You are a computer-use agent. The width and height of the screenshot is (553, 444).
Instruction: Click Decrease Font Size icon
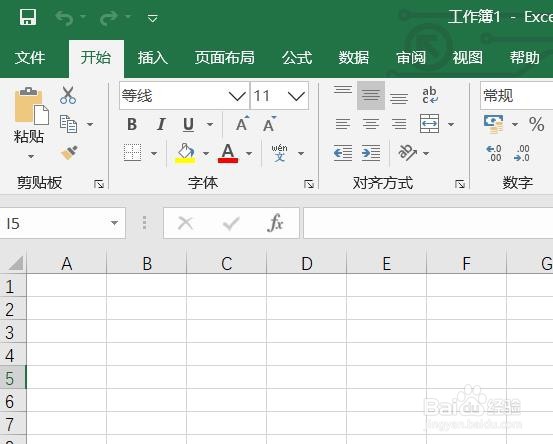269,123
